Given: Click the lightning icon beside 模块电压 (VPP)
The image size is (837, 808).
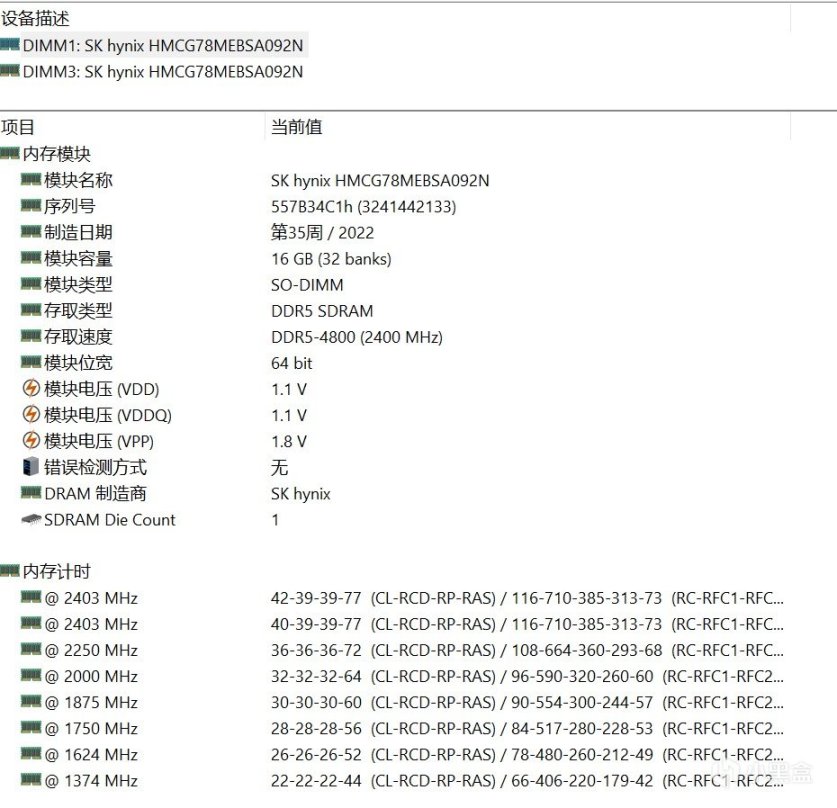Looking at the screenshot, I should point(31,440).
